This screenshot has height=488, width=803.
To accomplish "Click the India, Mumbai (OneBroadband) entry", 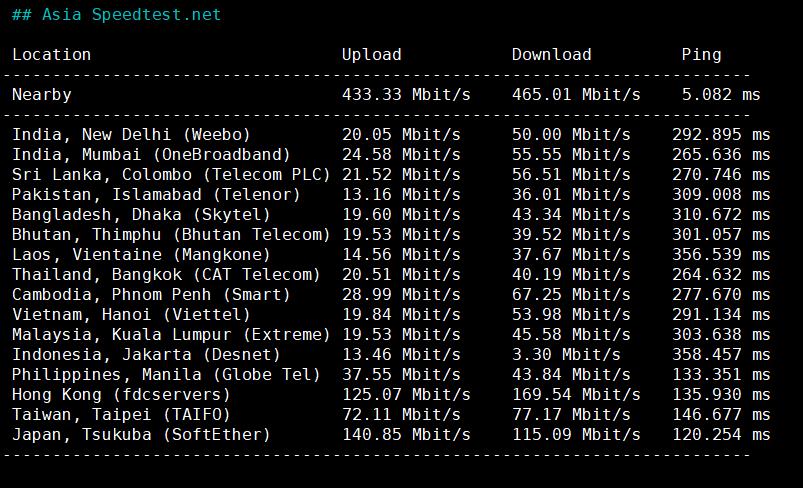I will [x=151, y=155].
